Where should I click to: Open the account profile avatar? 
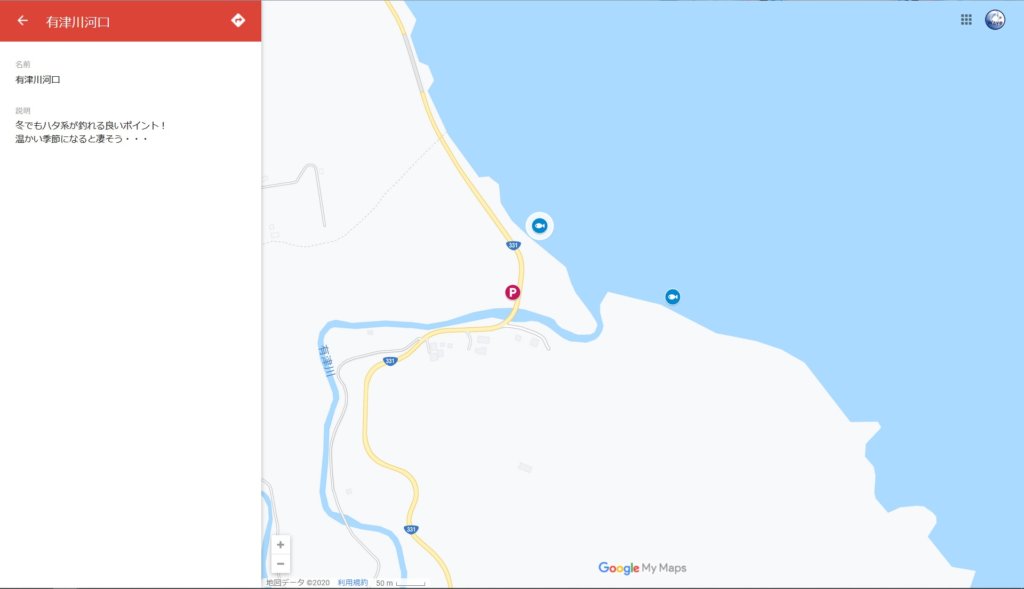coord(995,20)
